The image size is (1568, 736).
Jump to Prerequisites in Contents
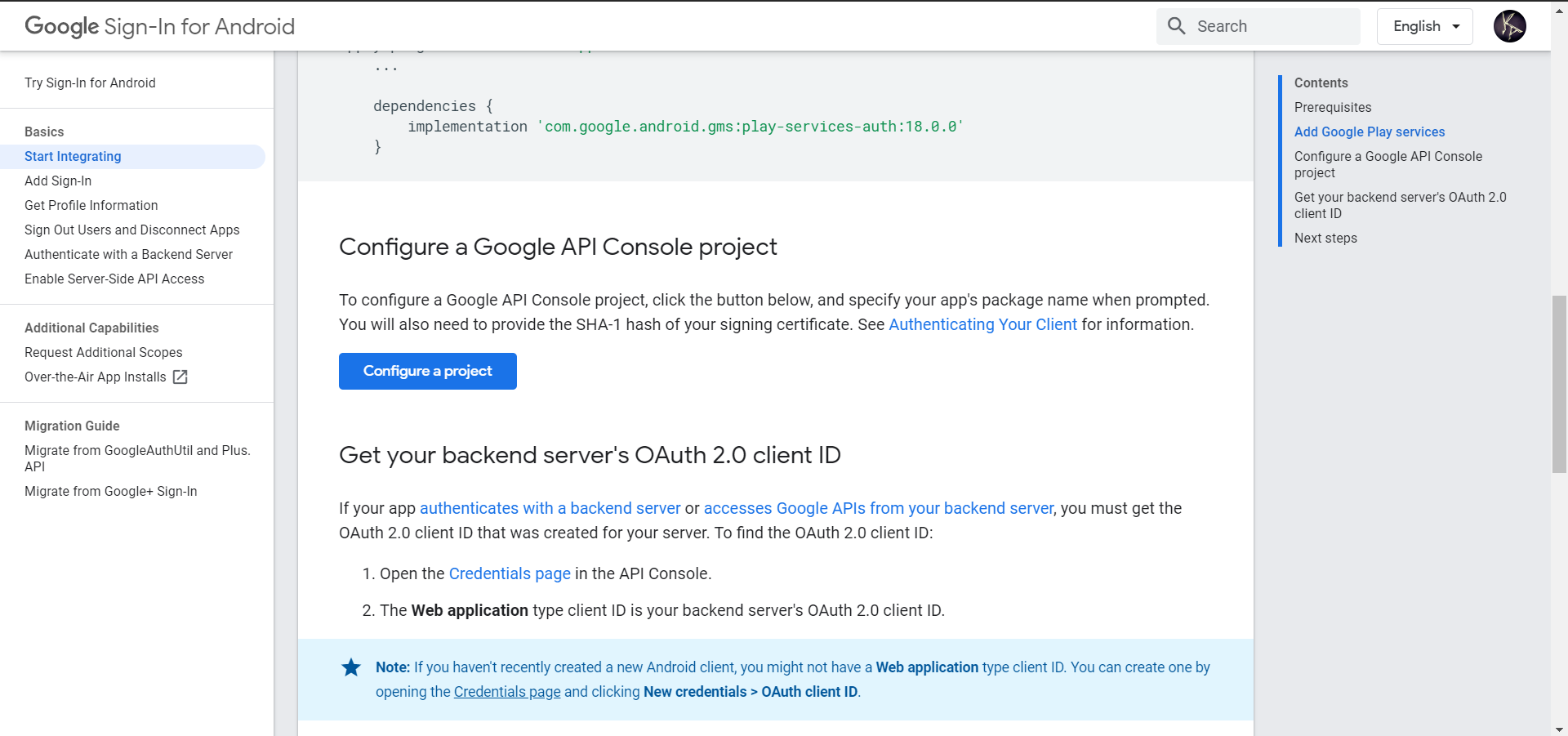point(1333,107)
